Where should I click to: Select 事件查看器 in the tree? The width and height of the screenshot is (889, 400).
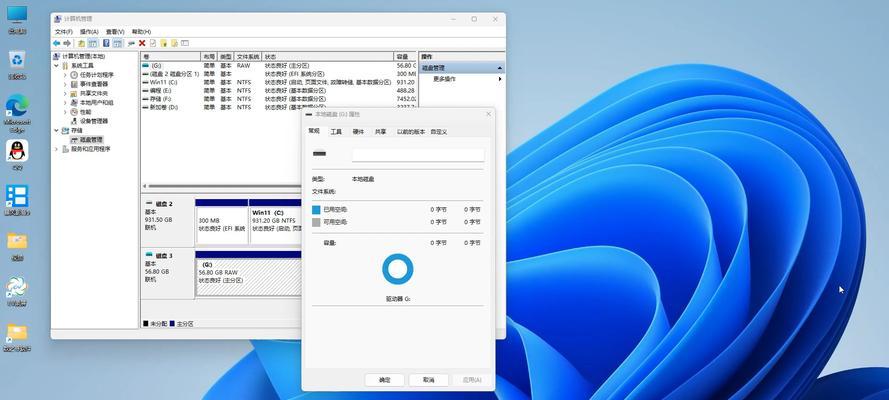coord(94,84)
